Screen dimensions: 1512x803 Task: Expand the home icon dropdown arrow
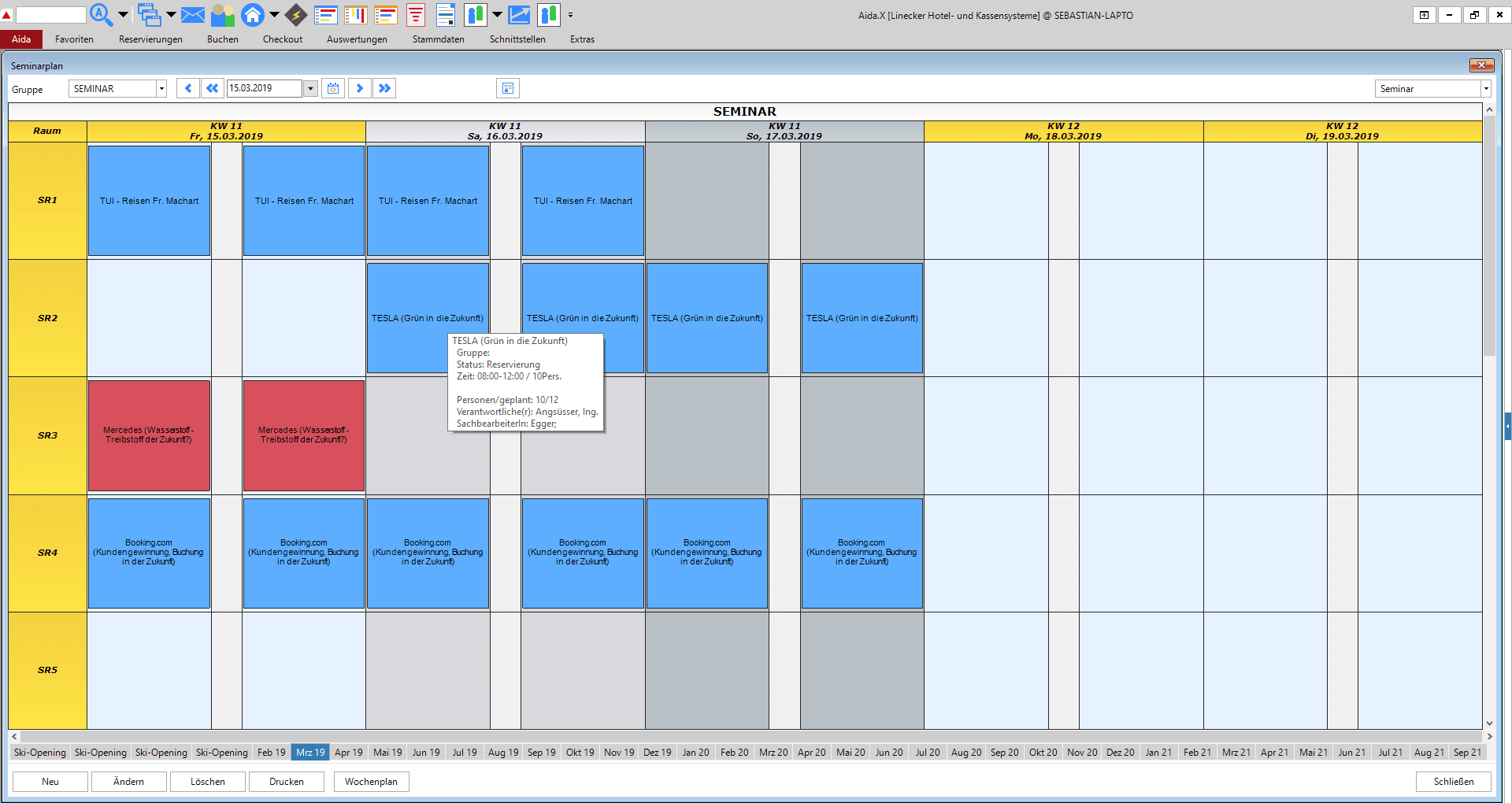(274, 14)
